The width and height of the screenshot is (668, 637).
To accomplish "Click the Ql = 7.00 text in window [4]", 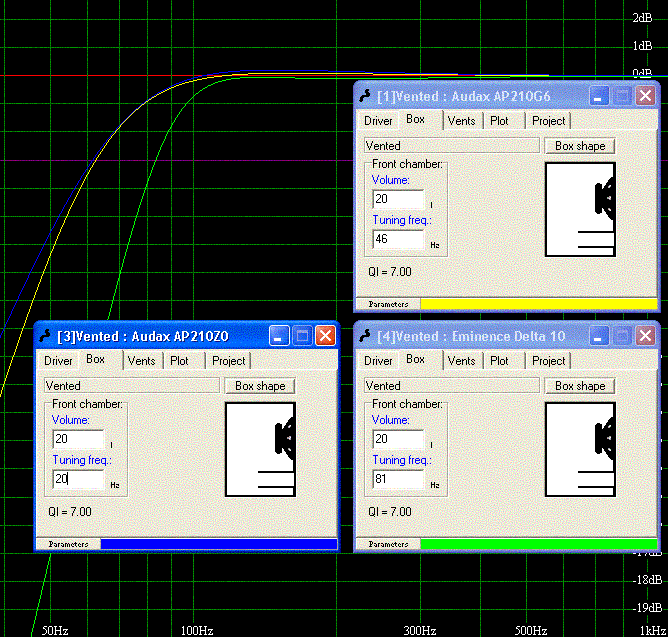I will (390, 512).
